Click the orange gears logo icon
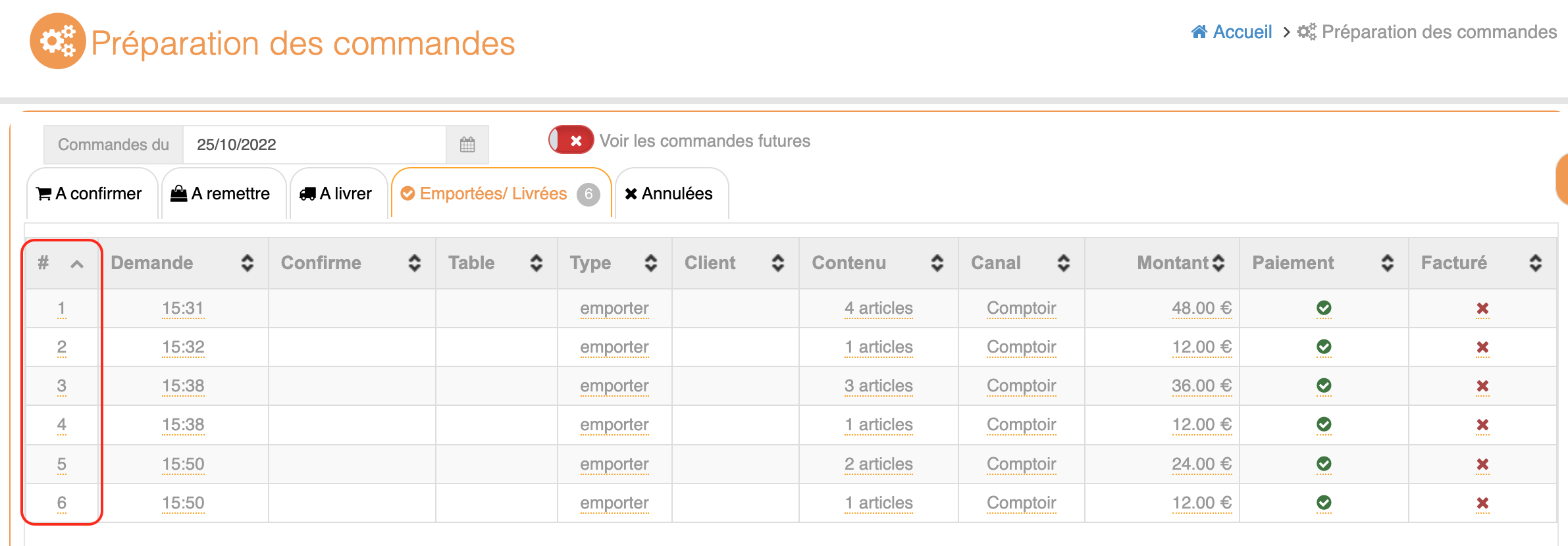Image resolution: width=1568 pixels, height=546 pixels. tap(58, 41)
